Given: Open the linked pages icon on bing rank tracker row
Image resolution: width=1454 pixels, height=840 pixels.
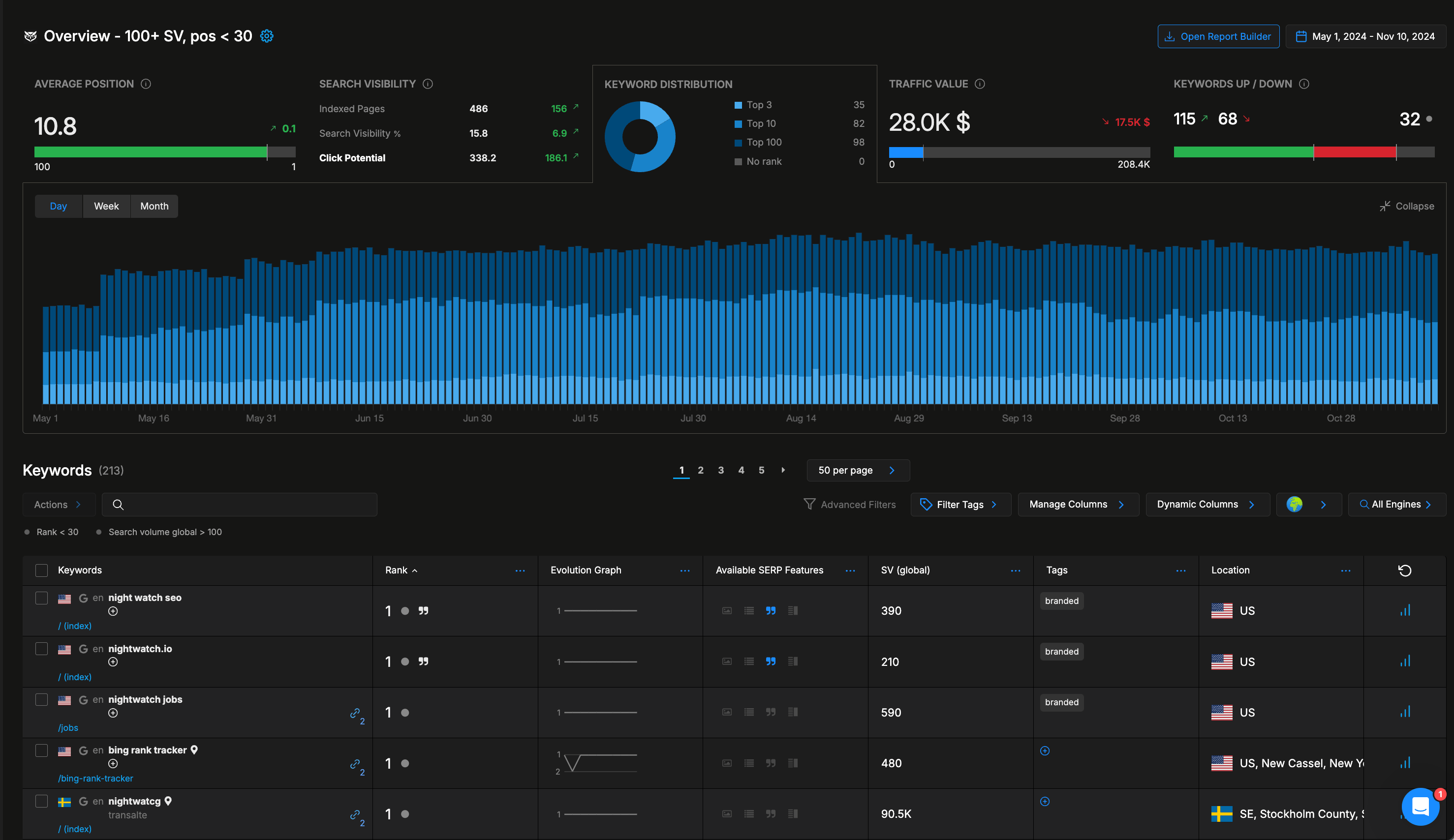Looking at the screenshot, I should (356, 764).
